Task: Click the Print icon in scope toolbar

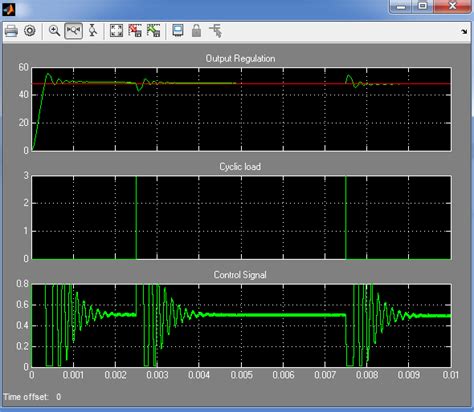Action: [11, 31]
